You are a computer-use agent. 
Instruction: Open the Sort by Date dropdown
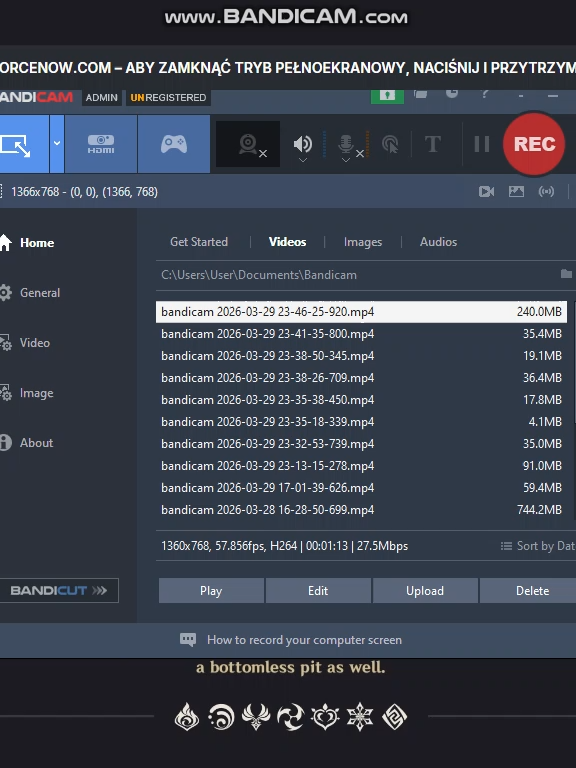(538, 546)
